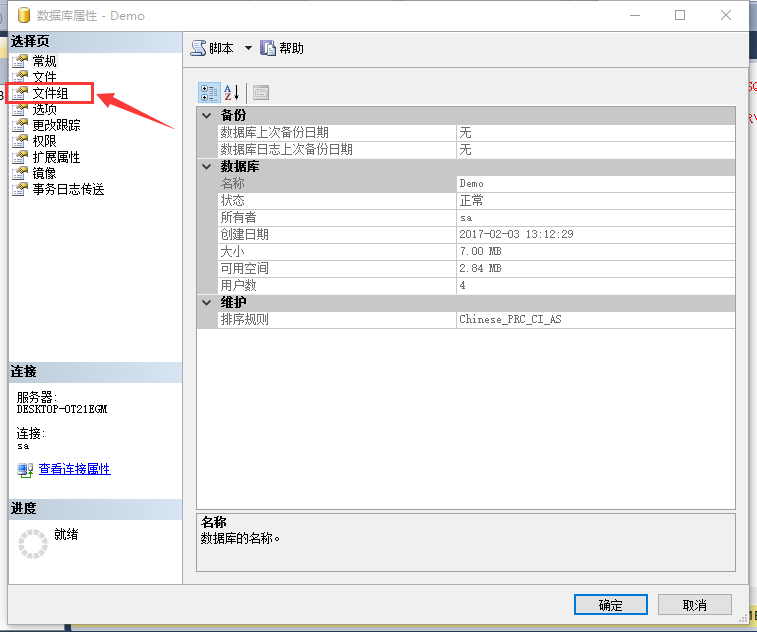Select the 权限 page
The height and width of the screenshot is (632, 757).
[44, 141]
